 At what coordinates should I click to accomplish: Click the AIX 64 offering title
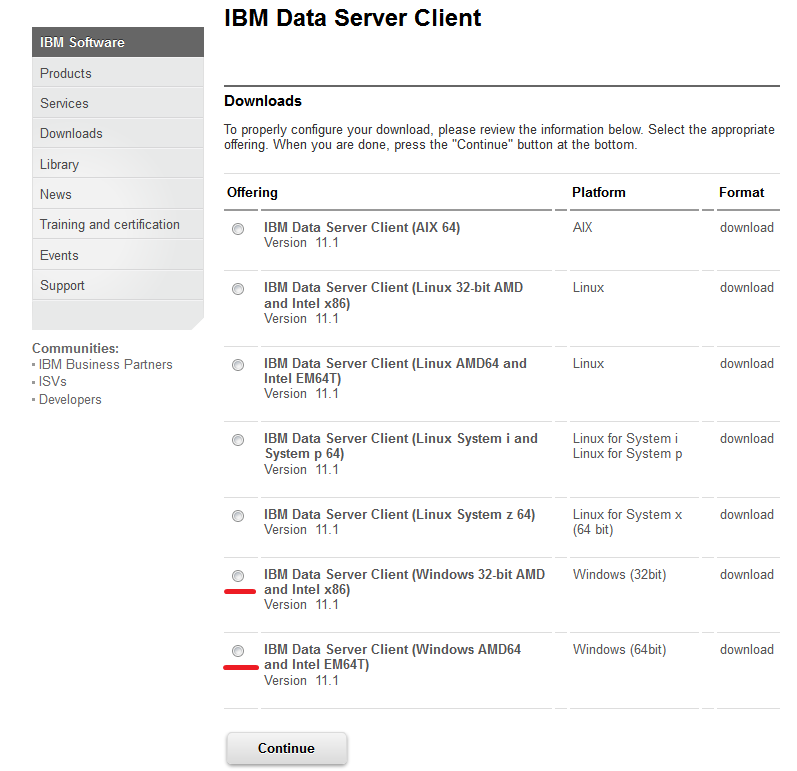362,227
